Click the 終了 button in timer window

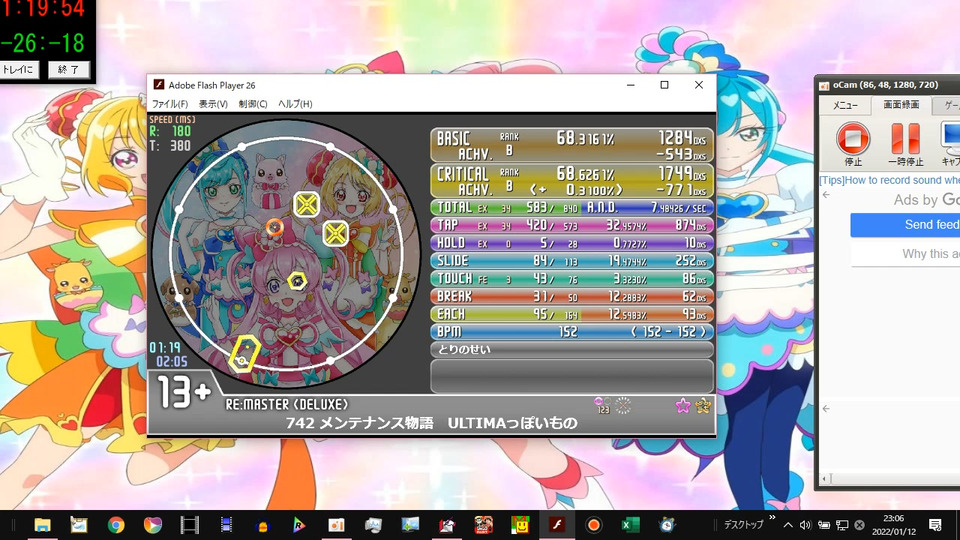pos(69,70)
